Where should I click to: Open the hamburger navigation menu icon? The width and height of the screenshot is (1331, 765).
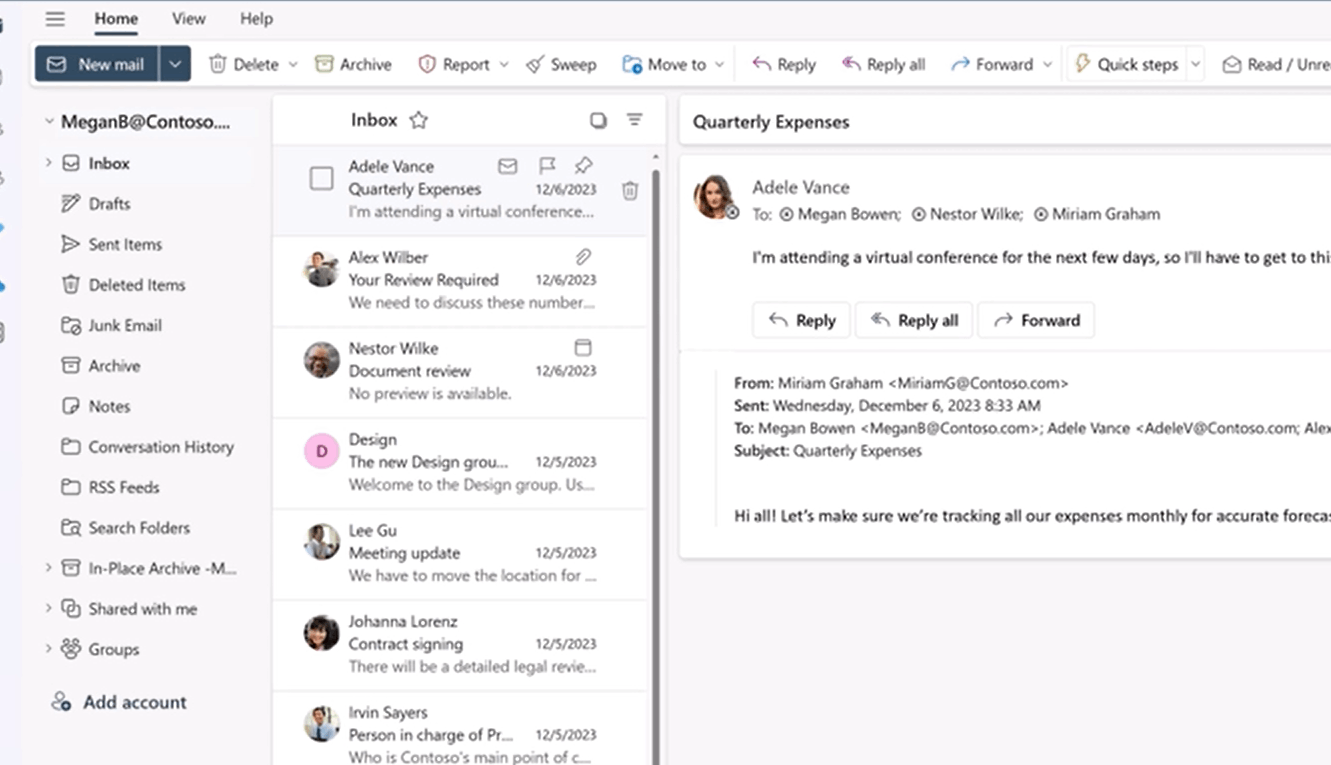tap(55, 19)
